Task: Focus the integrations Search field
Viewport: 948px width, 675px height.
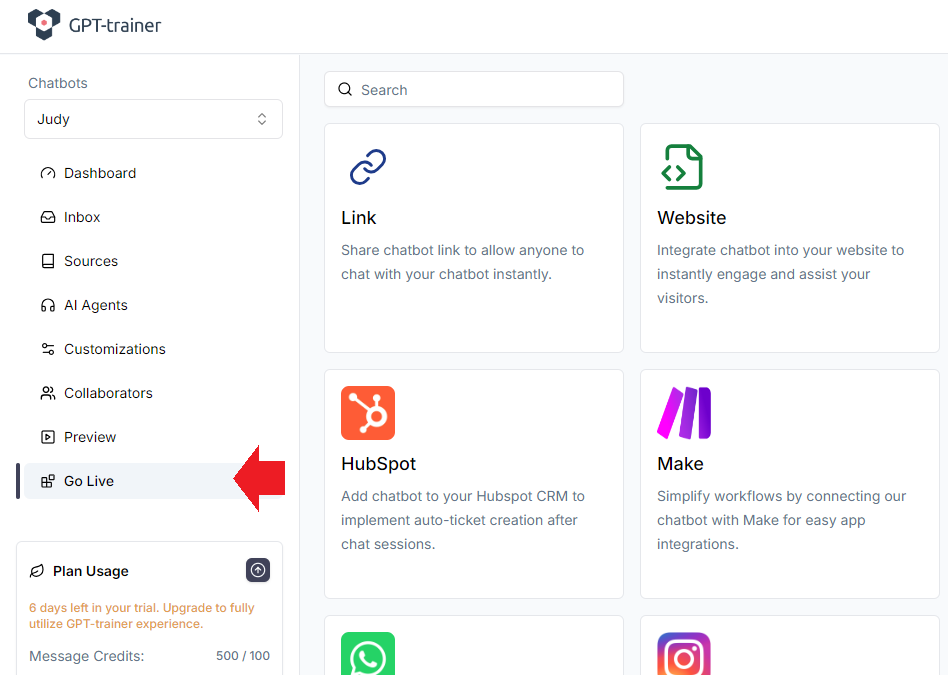Action: tap(474, 90)
